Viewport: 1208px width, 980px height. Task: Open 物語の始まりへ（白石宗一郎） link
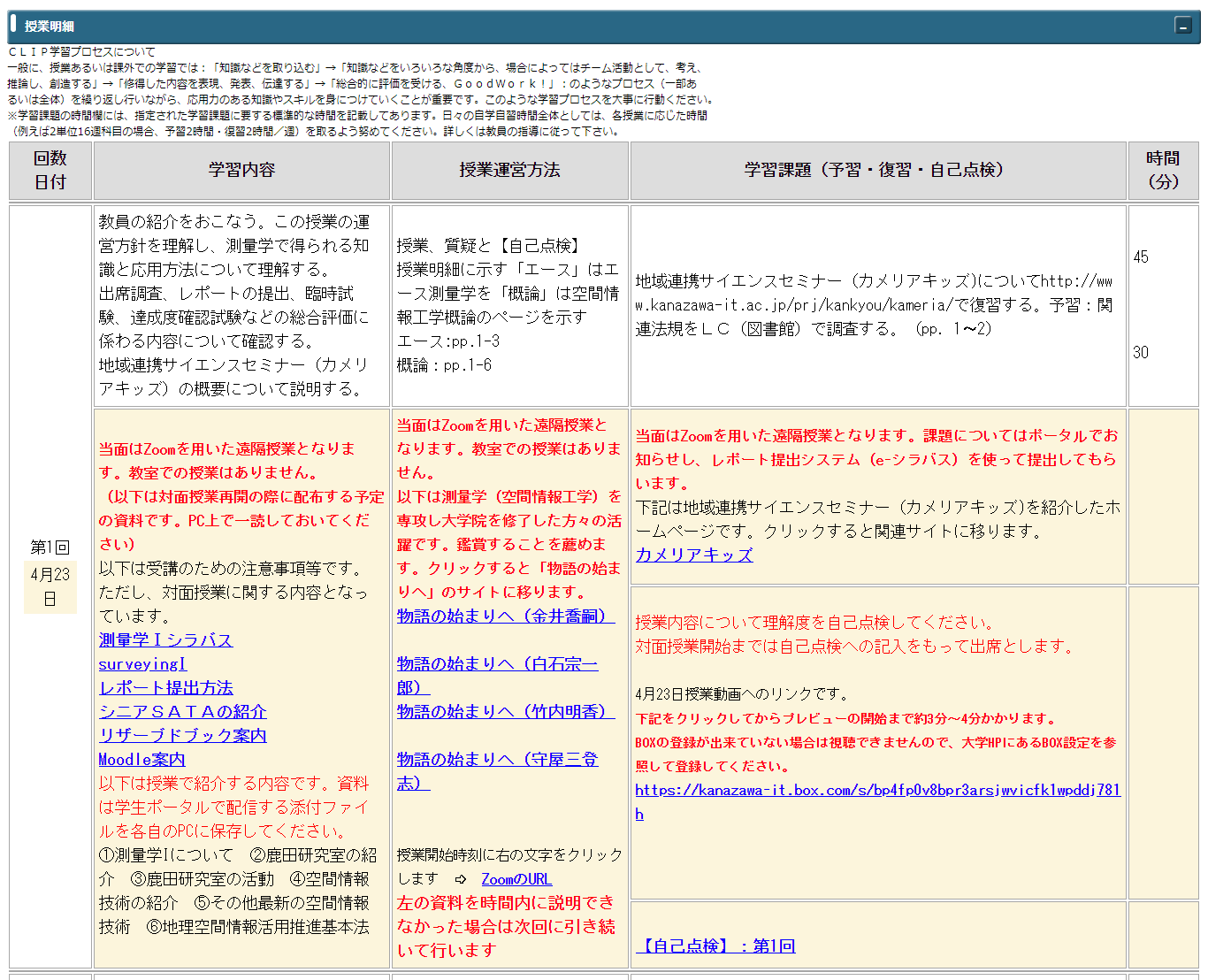(497, 663)
